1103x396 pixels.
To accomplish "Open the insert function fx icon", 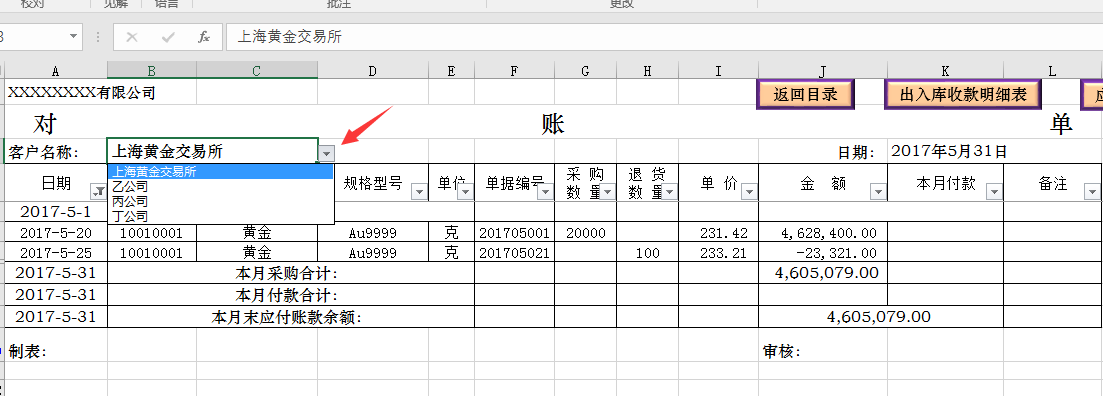I will tap(204, 37).
